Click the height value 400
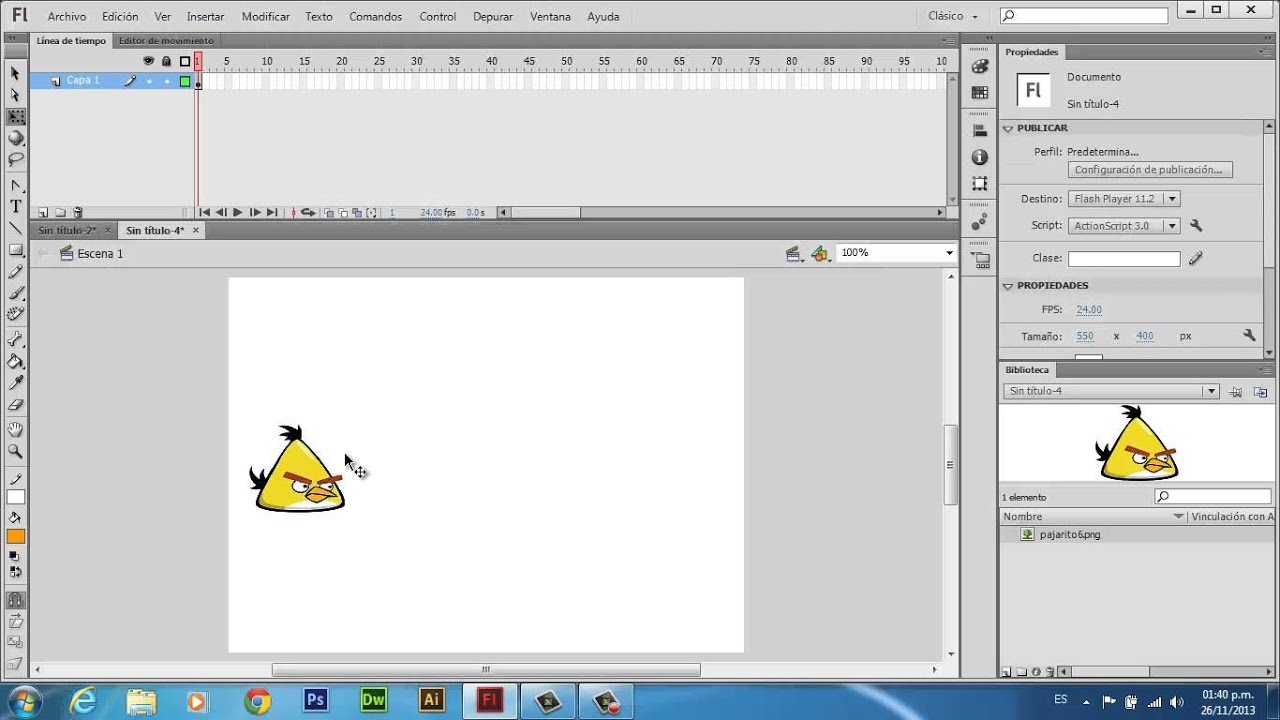This screenshot has height=720, width=1280. (x=1145, y=337)
